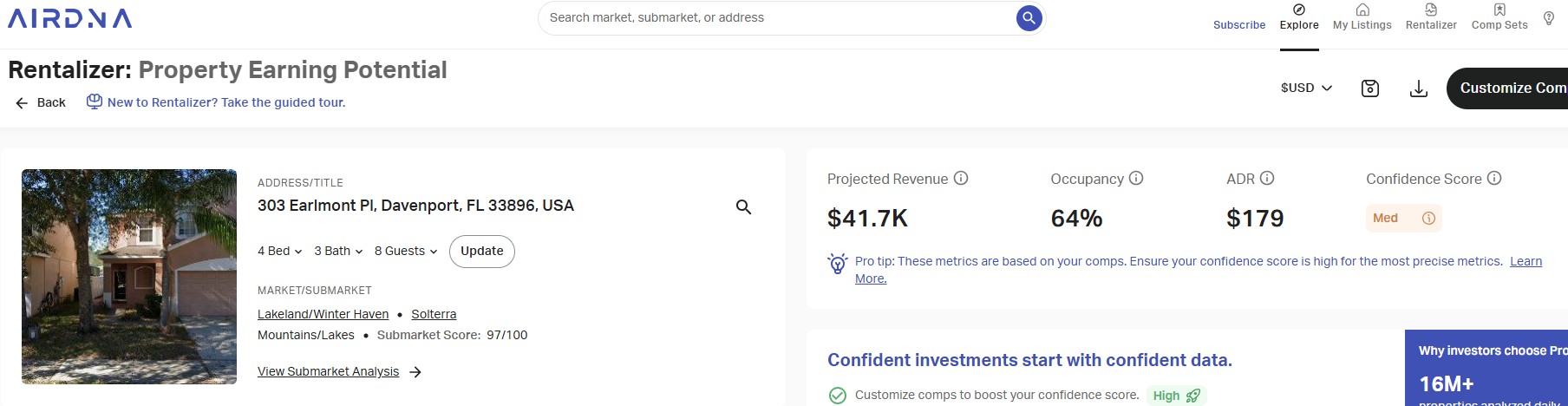Viewport: 1568px width, 406px height.
Task: Show Occupancy info icon
Action: 1136,178
